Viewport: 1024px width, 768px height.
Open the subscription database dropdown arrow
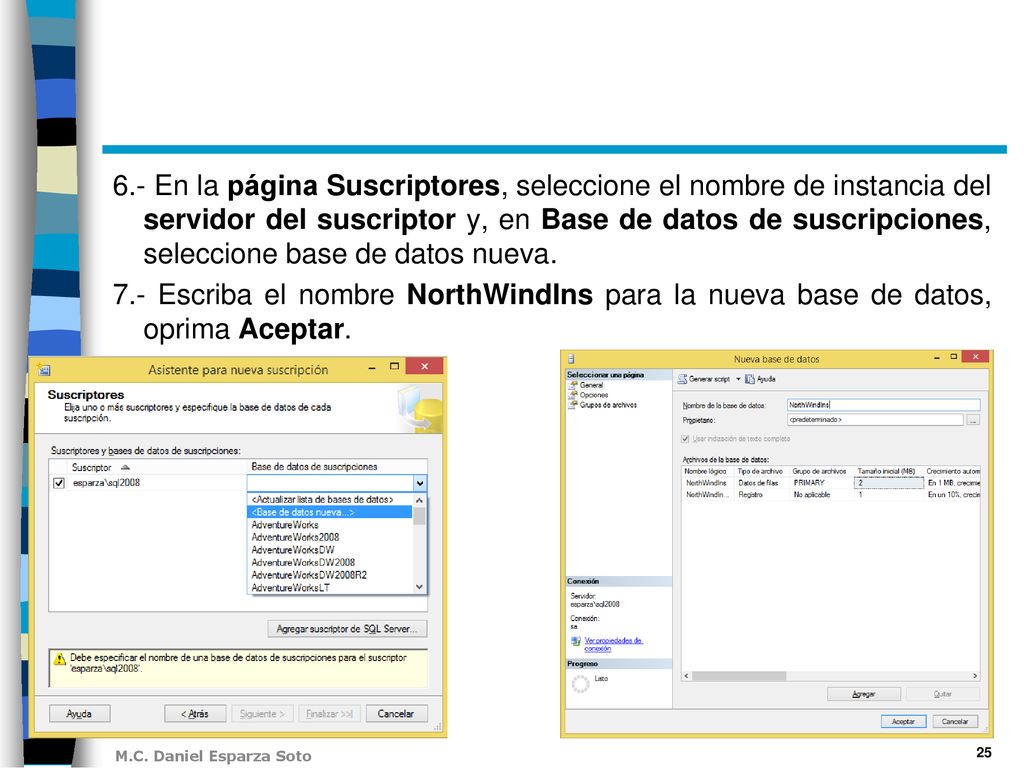click(420, 483)
